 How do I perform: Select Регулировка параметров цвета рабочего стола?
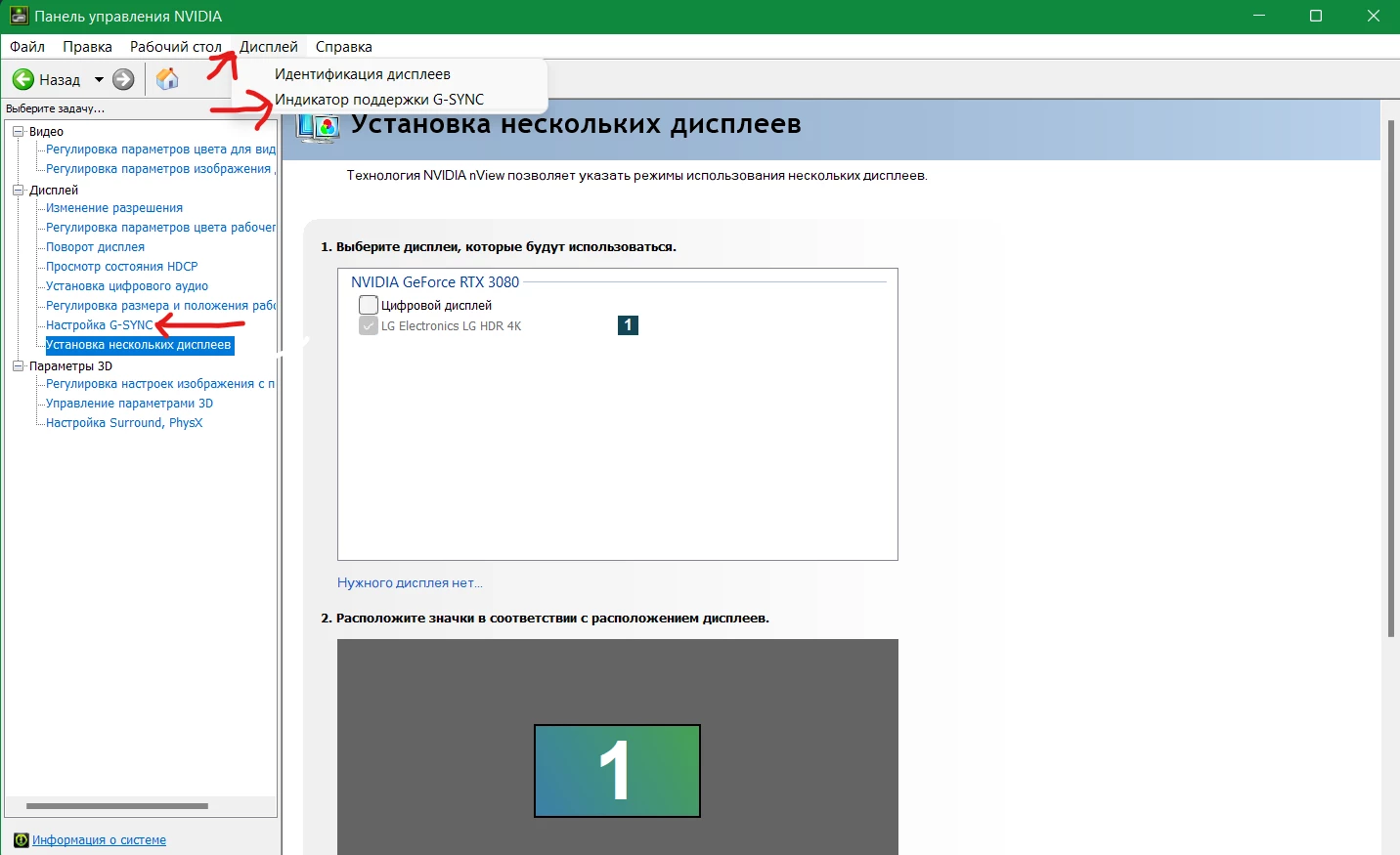click(160, 228)
